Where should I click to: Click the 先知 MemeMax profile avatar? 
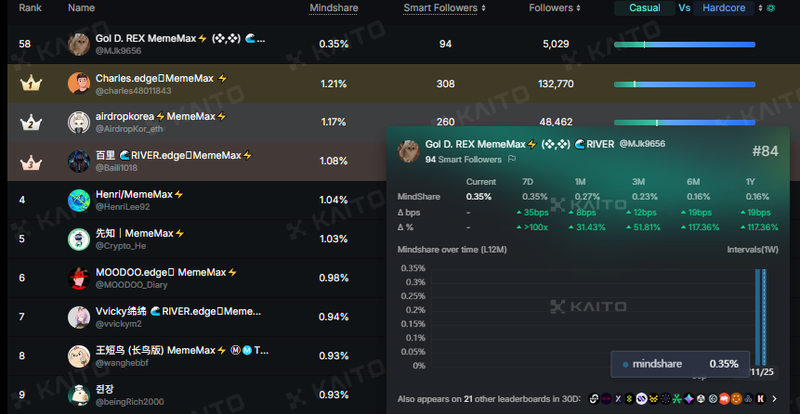pos(79,239)
